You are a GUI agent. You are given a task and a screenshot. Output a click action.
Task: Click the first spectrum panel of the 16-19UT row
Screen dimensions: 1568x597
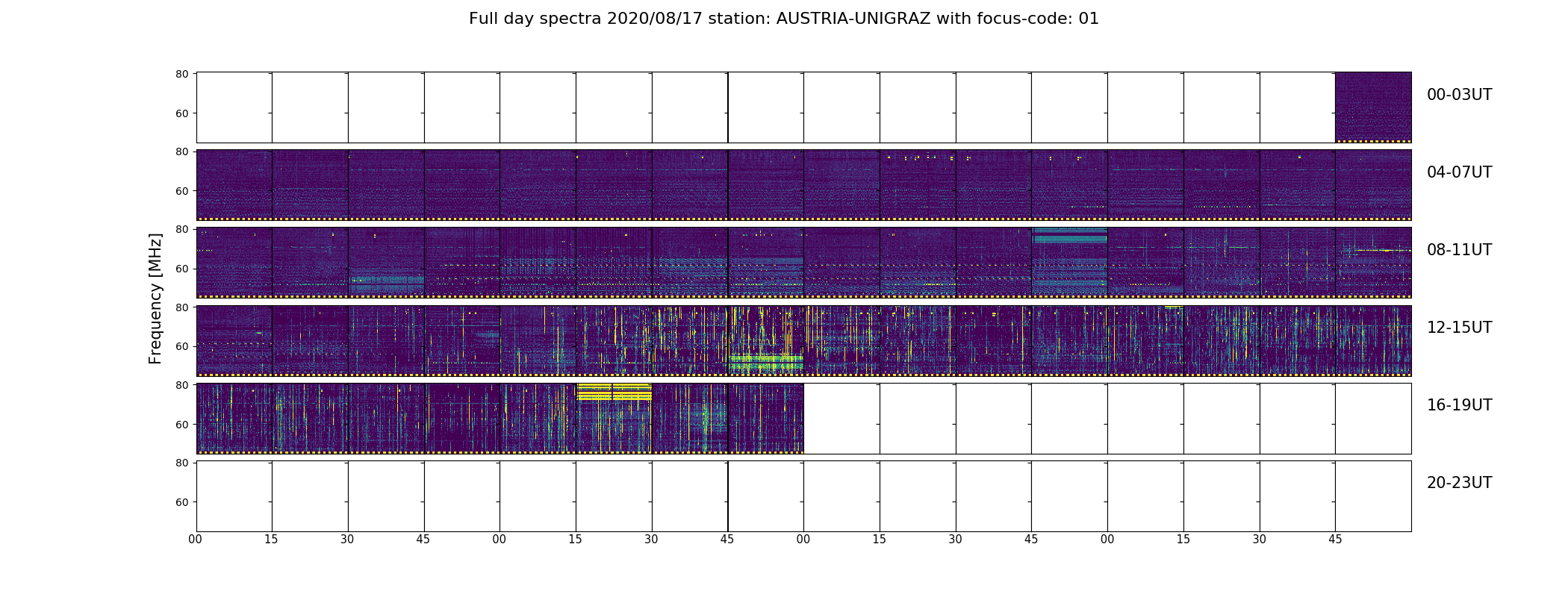coord(234,418)
